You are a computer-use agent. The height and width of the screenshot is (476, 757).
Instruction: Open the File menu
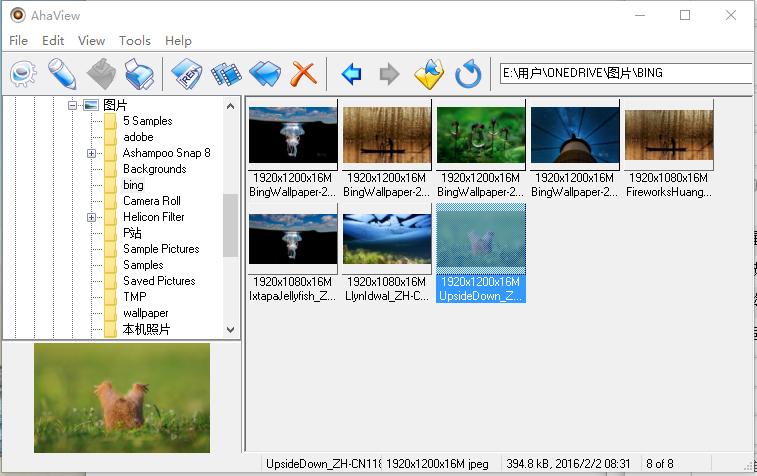pyautogui.click(x=18, y=41)
